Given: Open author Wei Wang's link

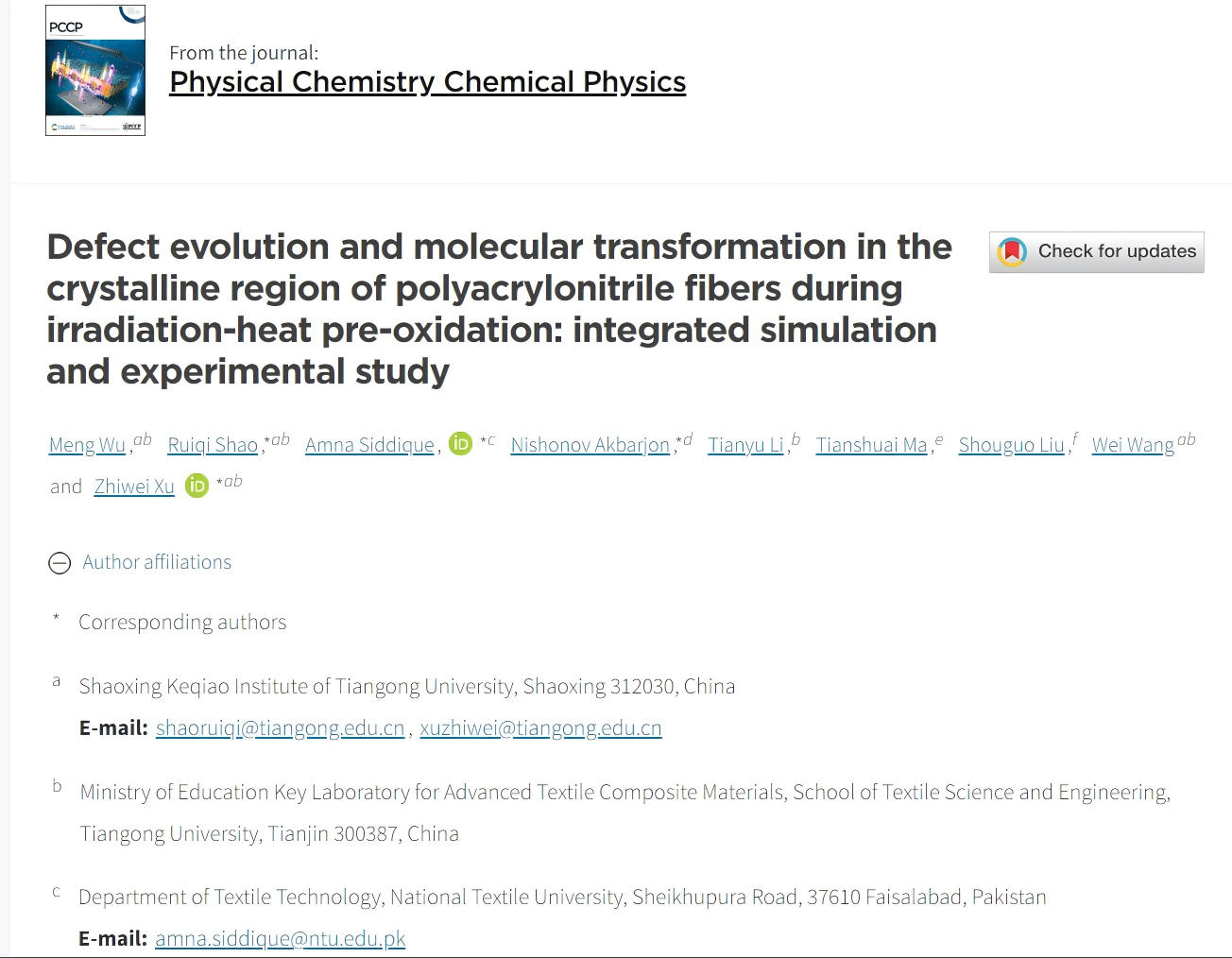Looking at the screenshot, I should click(1133, 445).
